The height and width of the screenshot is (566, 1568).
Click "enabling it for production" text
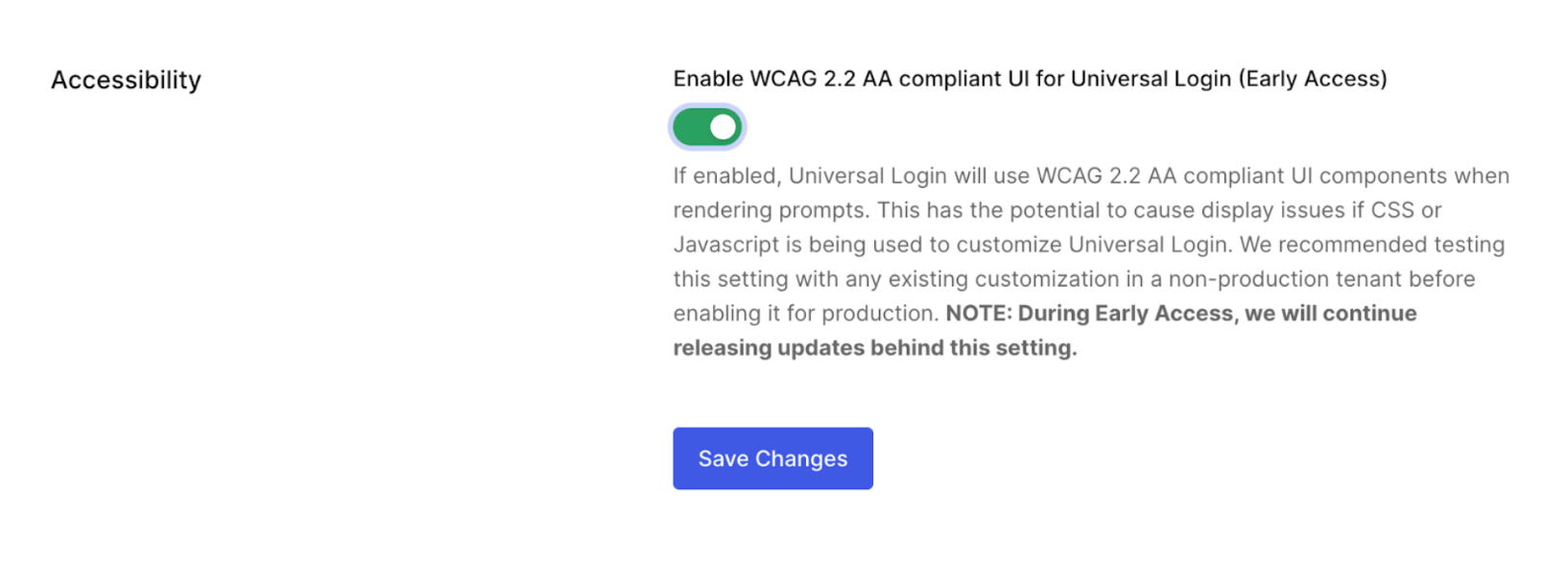coord(804,314)
